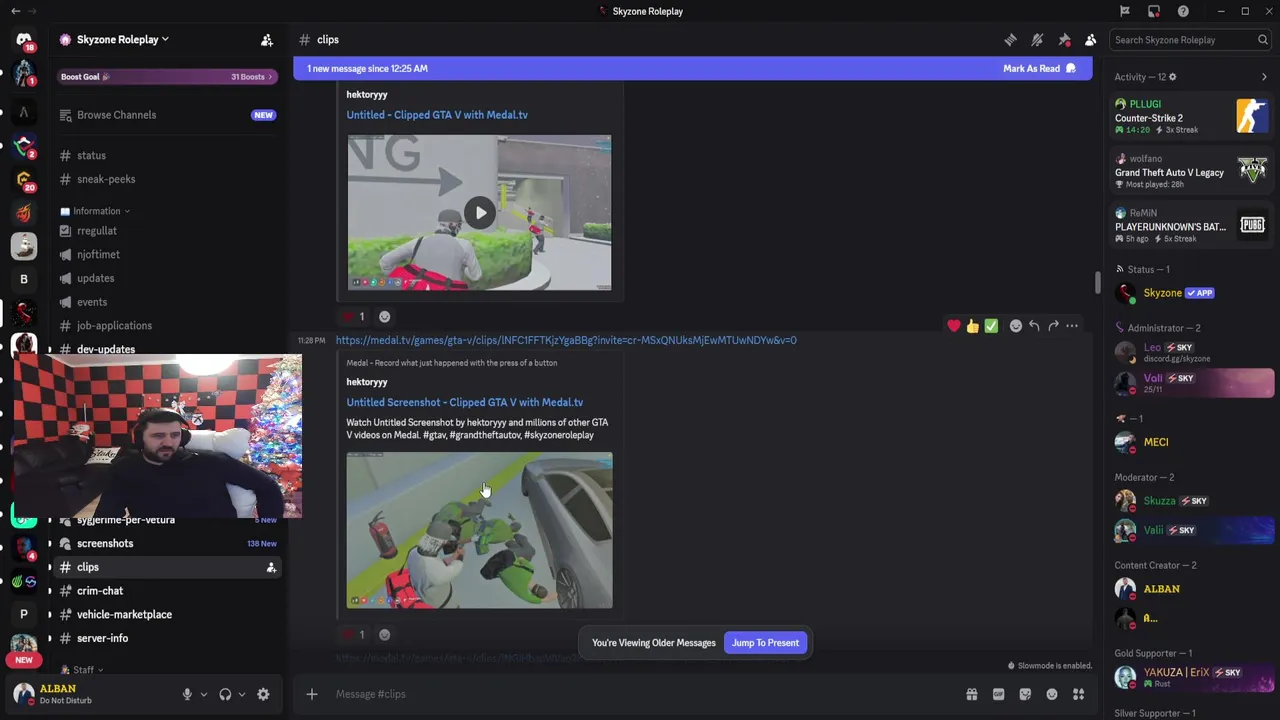Open the second clip screenshot thumbnail
Viewport: 1280px width, 720px height.
(480, 530)
